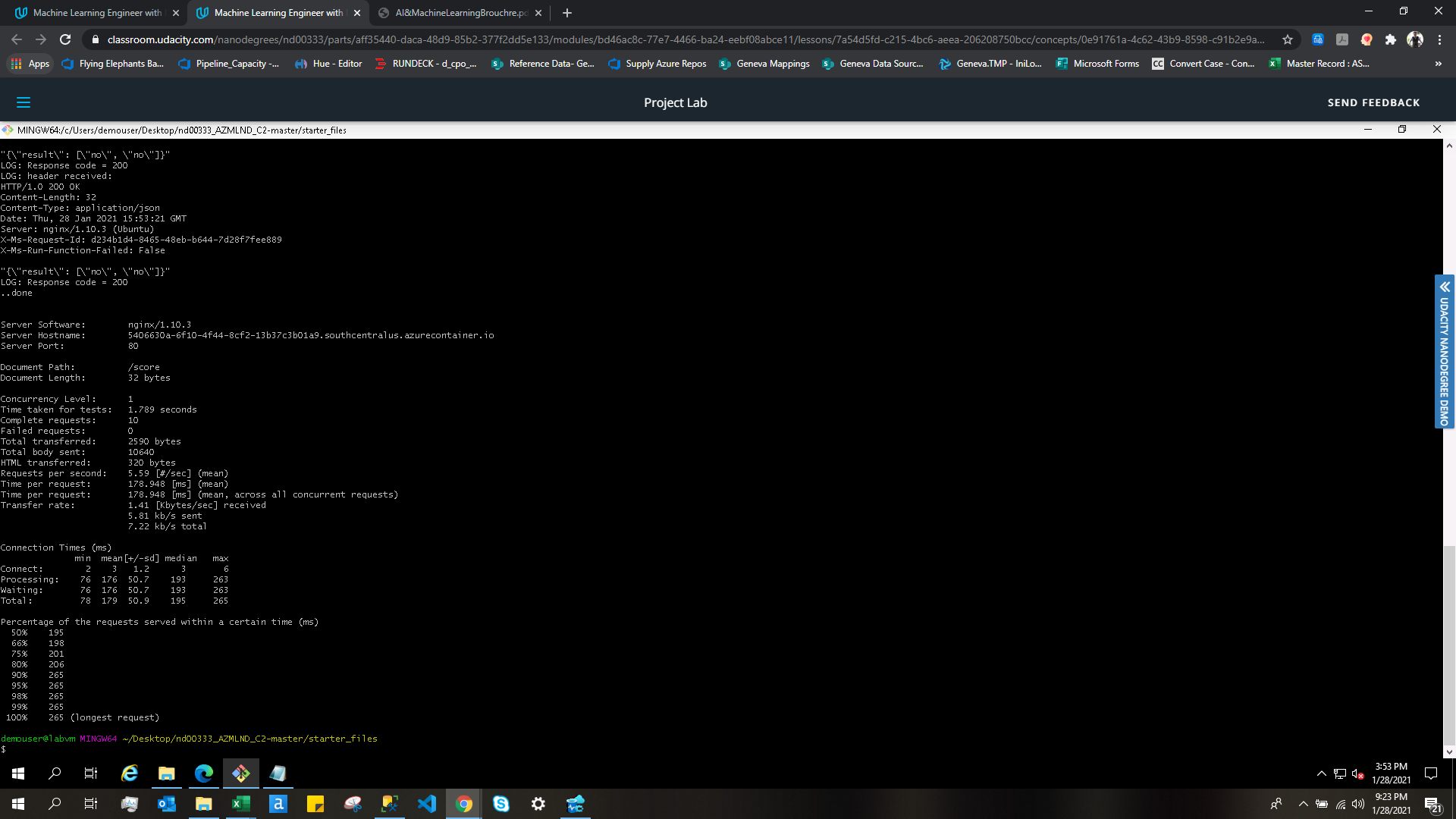Open the Chrome three-dot menu

pyautogui.click(x=1439, y=39)
